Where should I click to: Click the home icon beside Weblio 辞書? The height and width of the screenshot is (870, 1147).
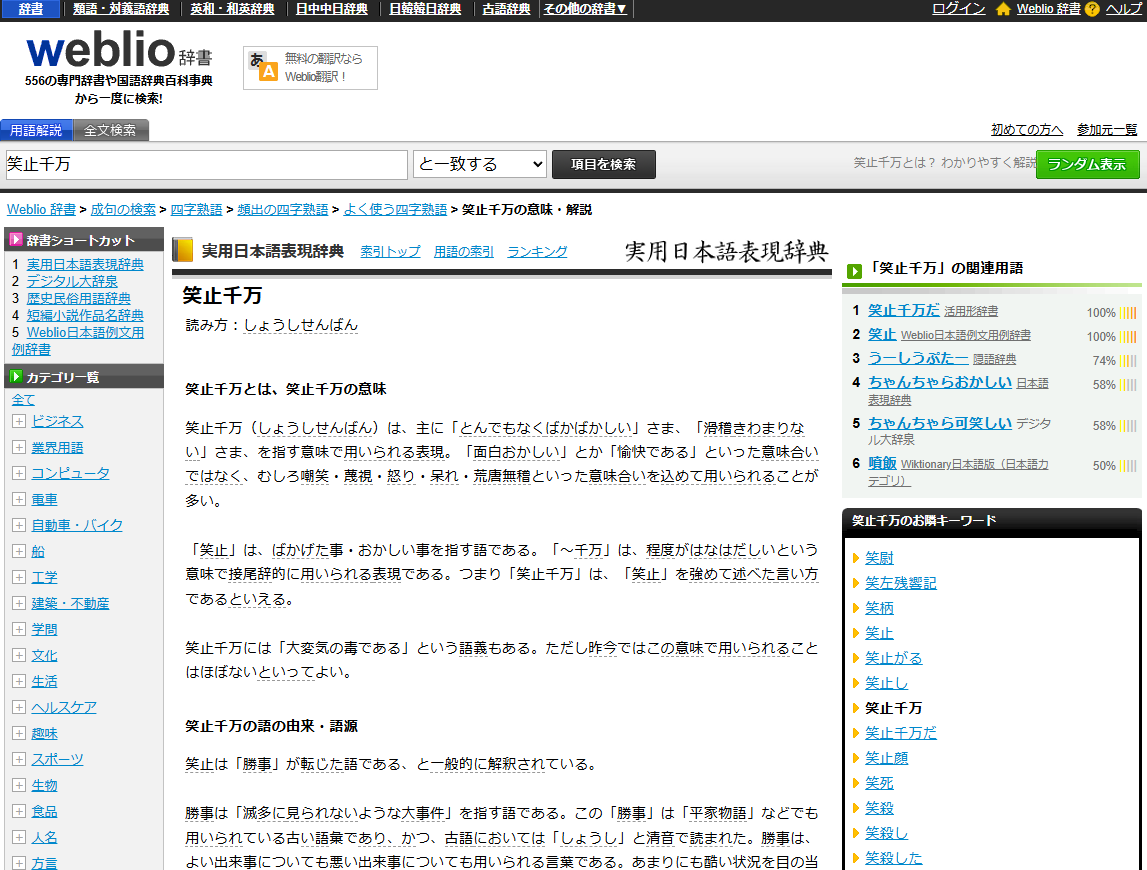coord(1003,9)
